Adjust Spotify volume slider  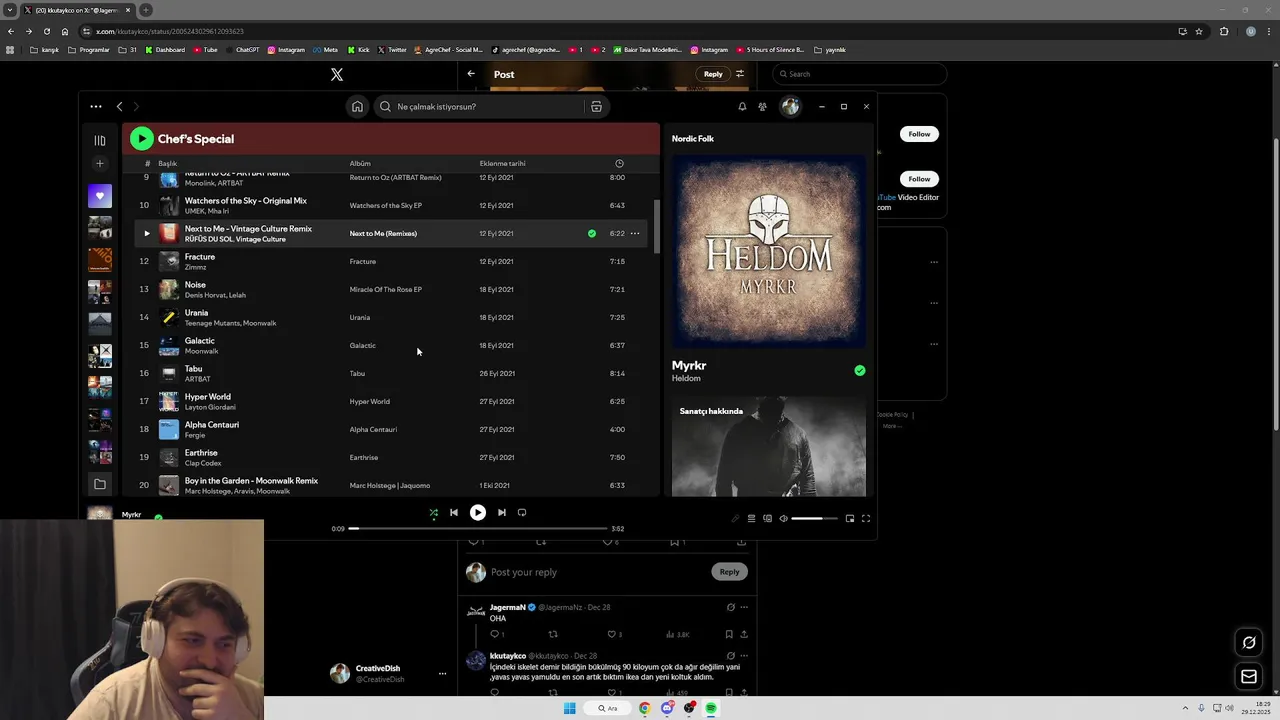(814, 518)
